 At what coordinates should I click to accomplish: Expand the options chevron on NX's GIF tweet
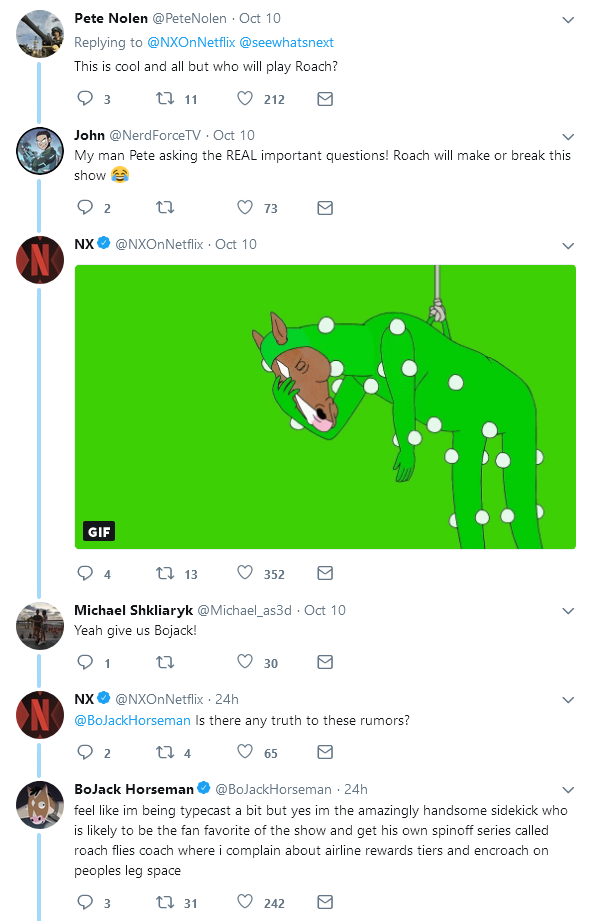[568, 245]
